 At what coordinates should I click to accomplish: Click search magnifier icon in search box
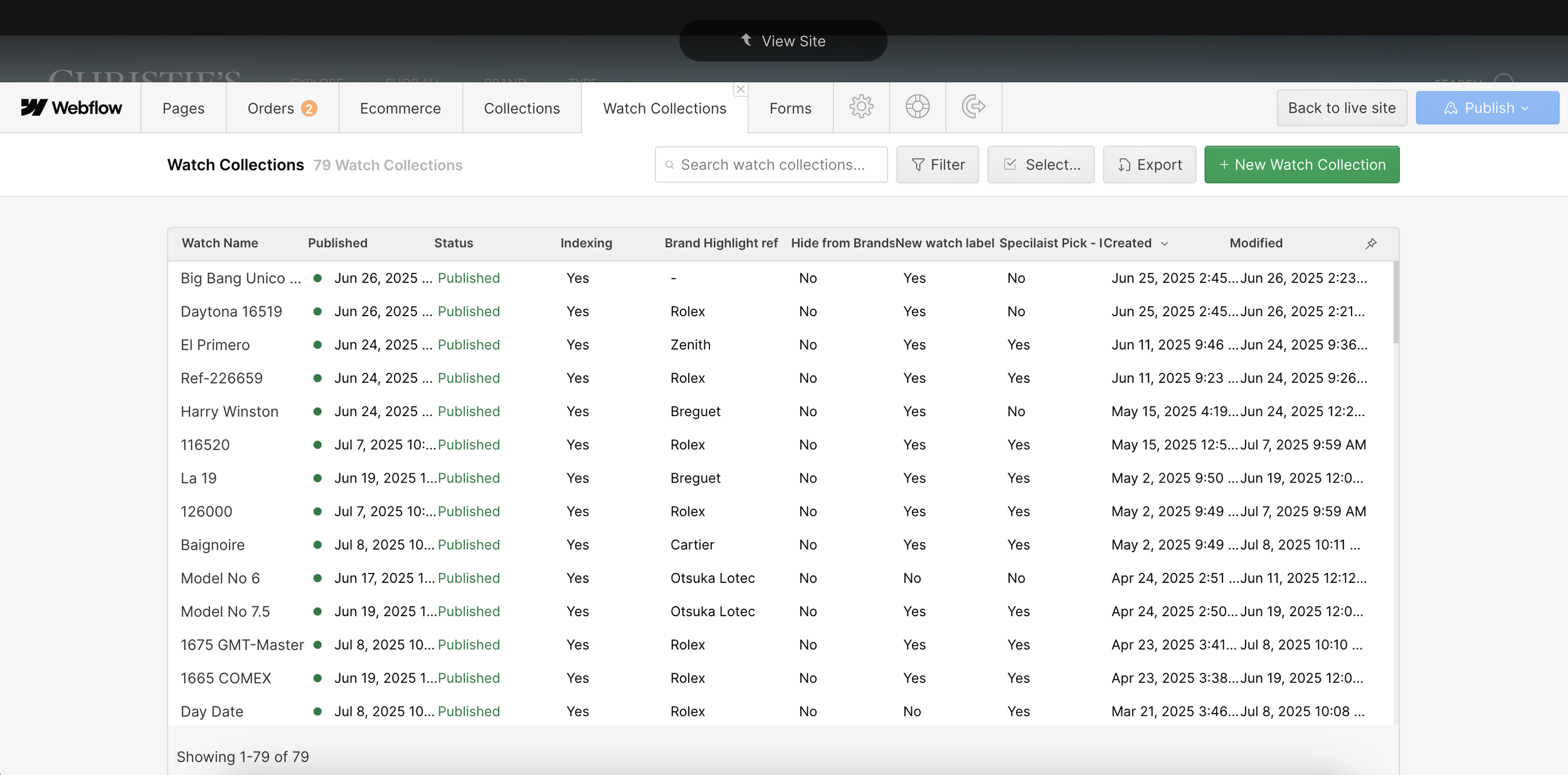[x=669, y=165]
